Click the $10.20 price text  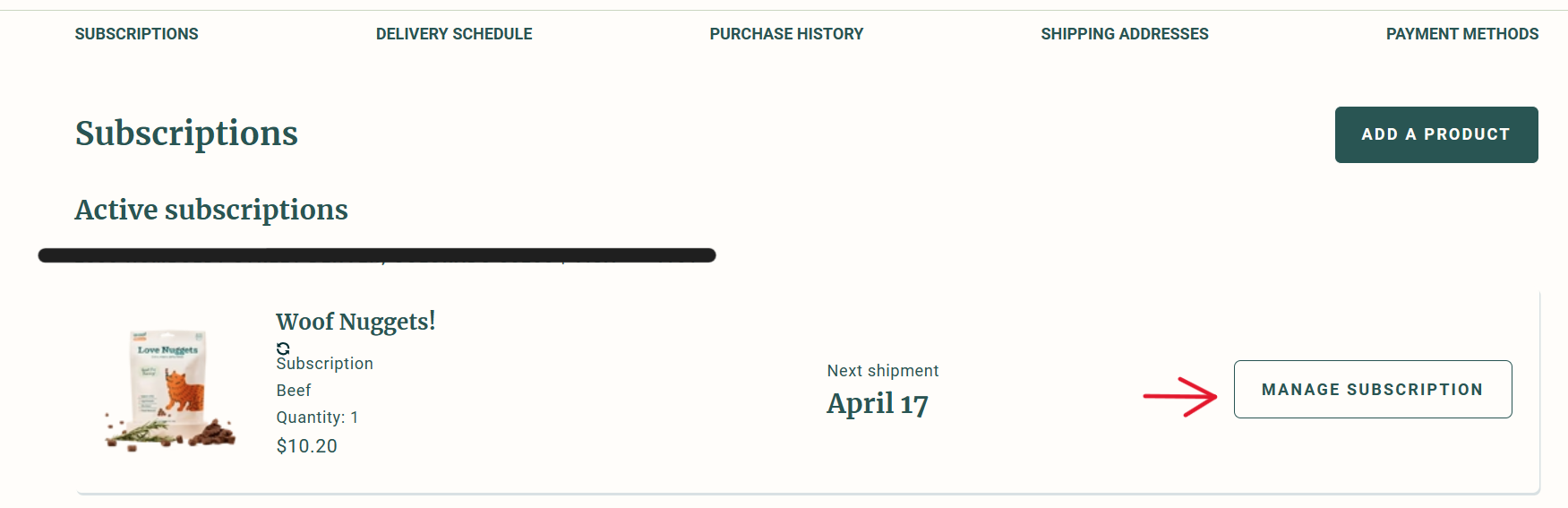pyautogui.click(x=306, y=446)
